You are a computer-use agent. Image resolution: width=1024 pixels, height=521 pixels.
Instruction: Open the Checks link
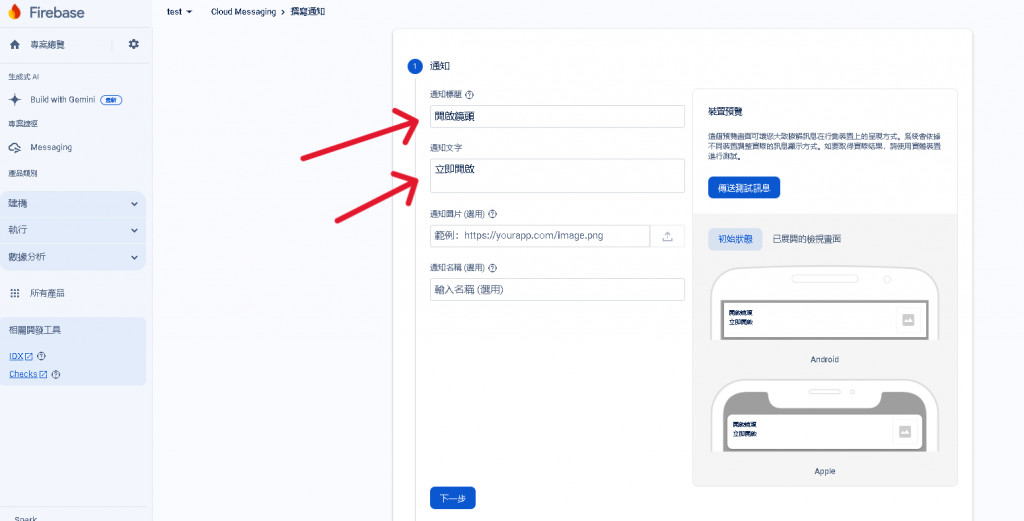pos(28,375)
